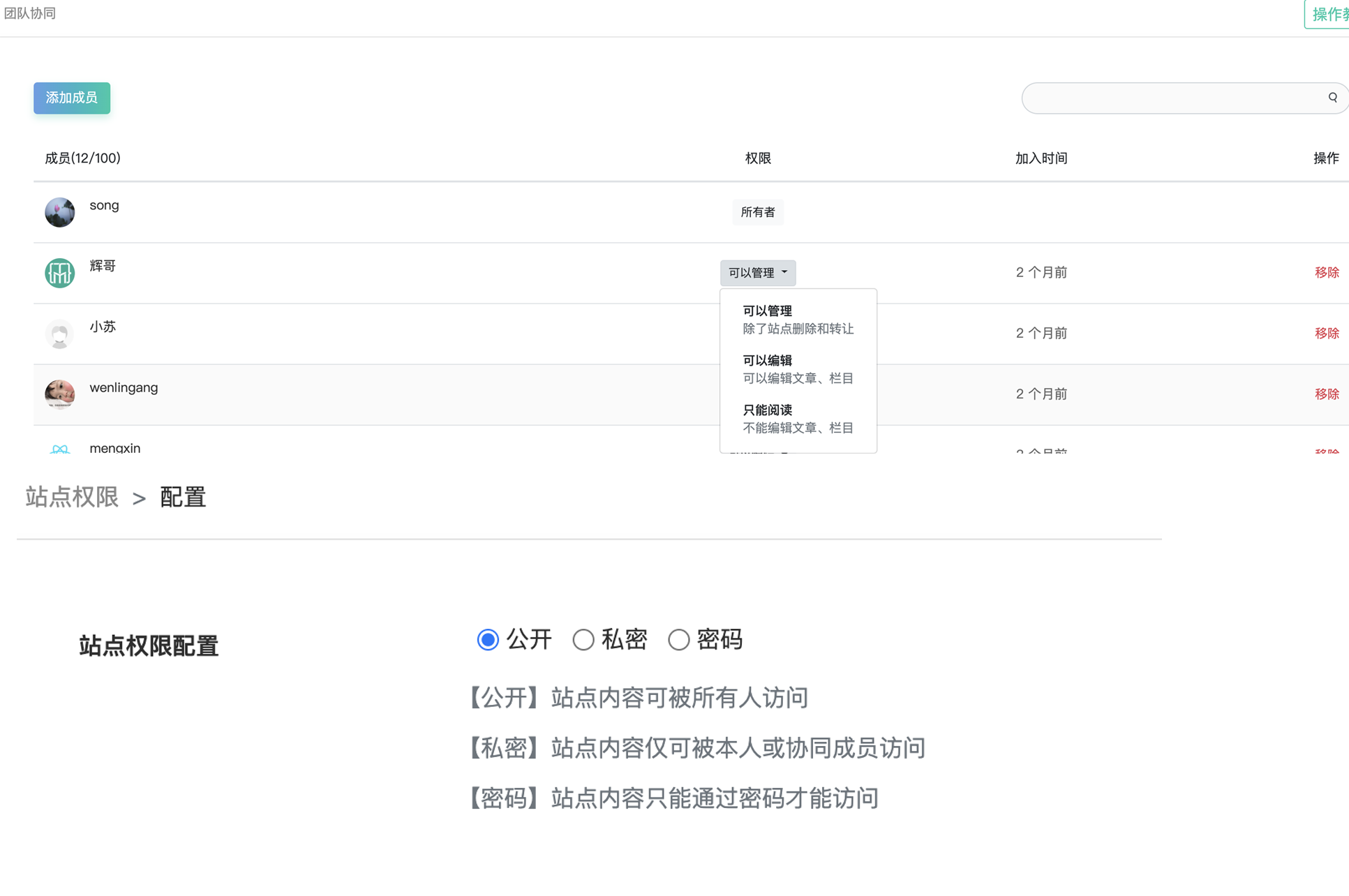
Task: Click mengxin's partially visible avatar
Action: click(60, 449)
